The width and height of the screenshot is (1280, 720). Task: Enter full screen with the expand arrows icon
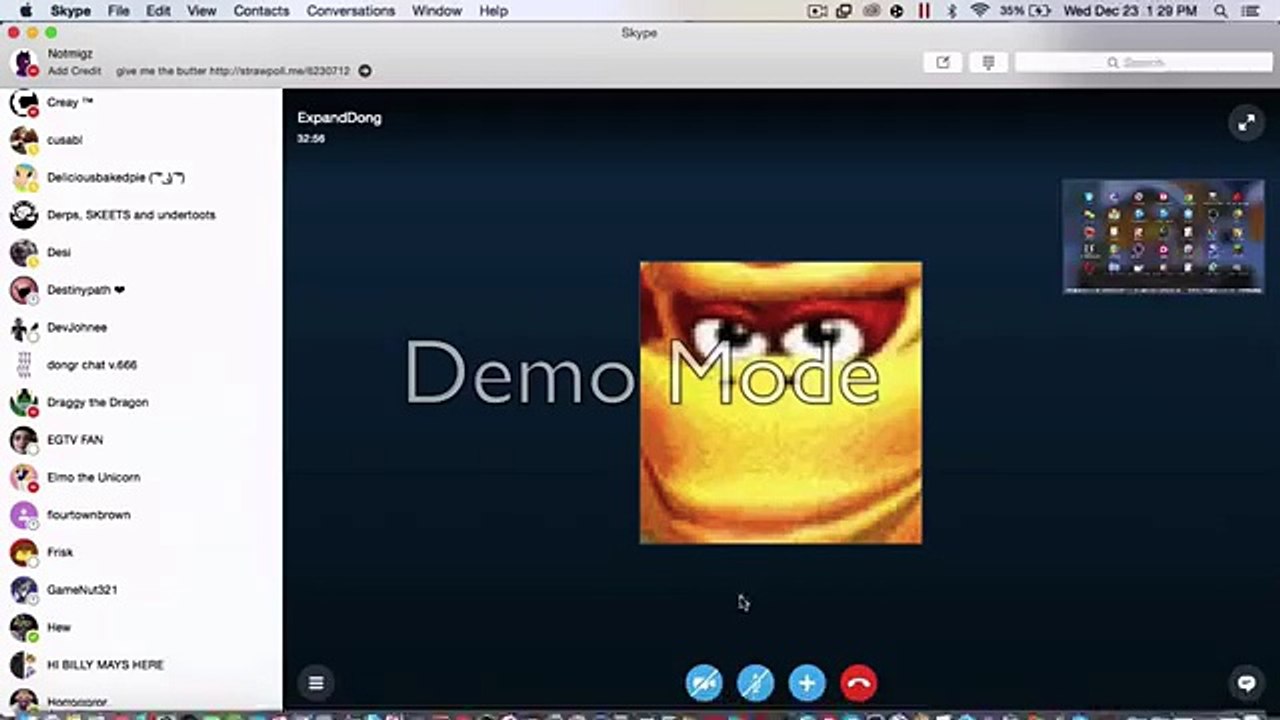pos(1246,123)
